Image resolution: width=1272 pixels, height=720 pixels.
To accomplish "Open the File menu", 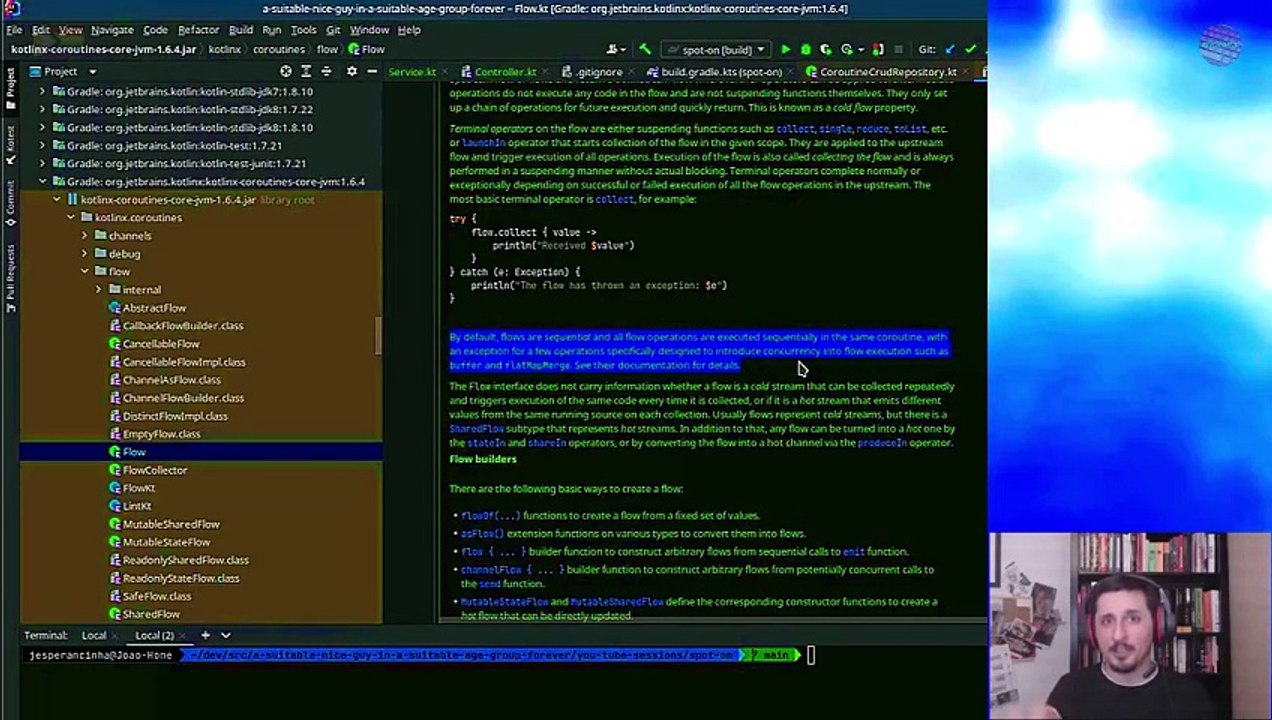I will click(14, 30).
